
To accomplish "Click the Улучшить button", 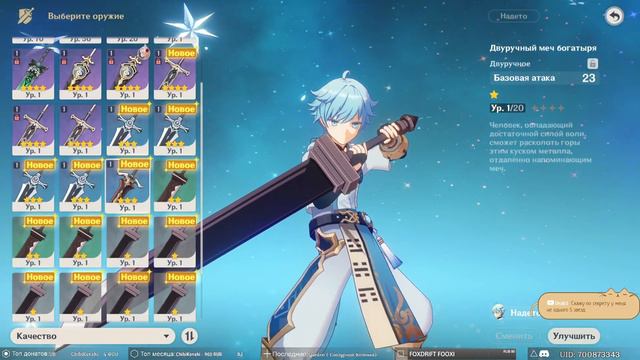I will coord(574,336).
